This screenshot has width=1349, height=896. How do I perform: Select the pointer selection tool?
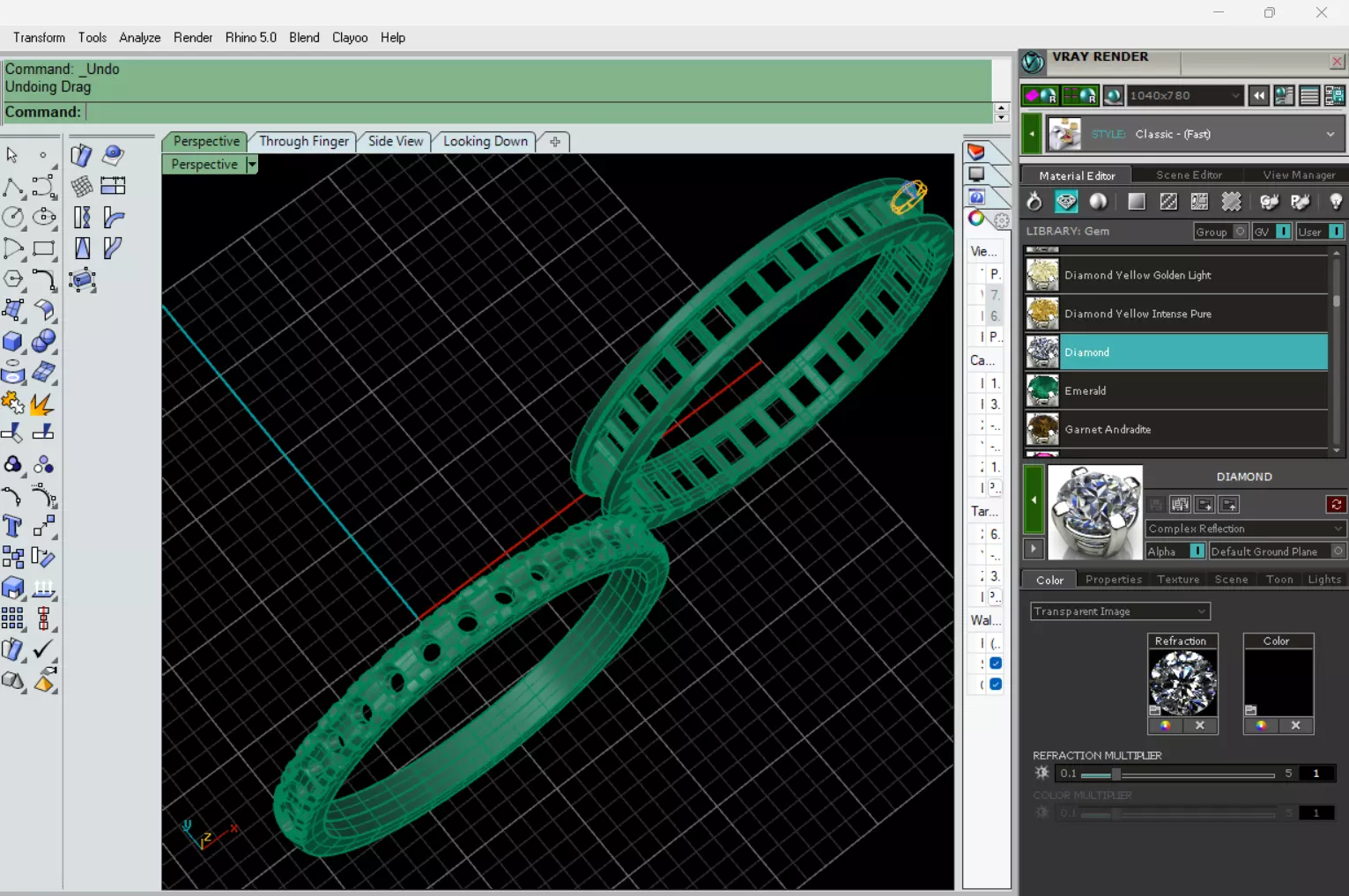point(12,155)
